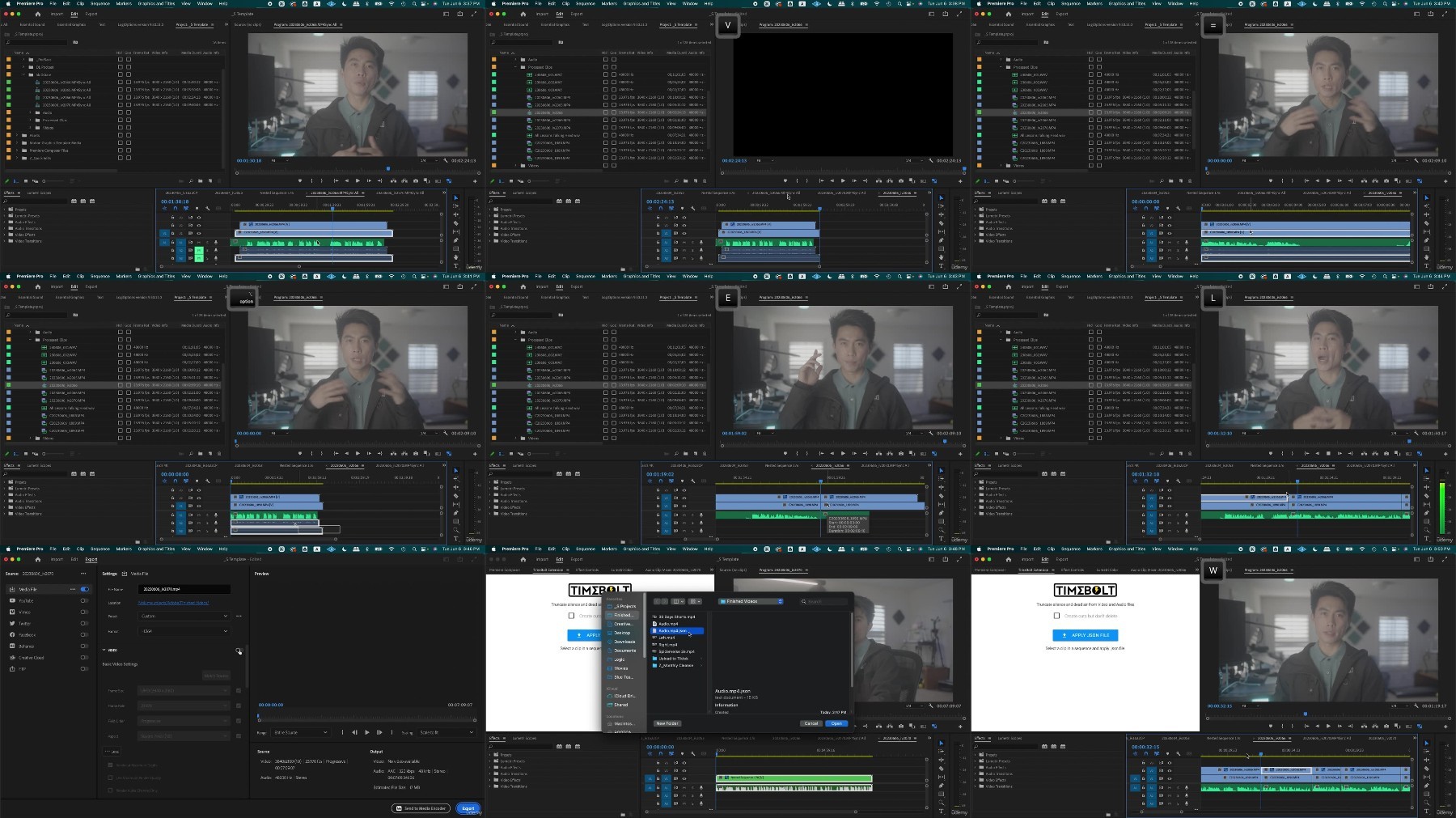Screen dimensions: 1456x818
Task: Open the Window menu in the Export screen menu bar
Action: pos(205,549)
